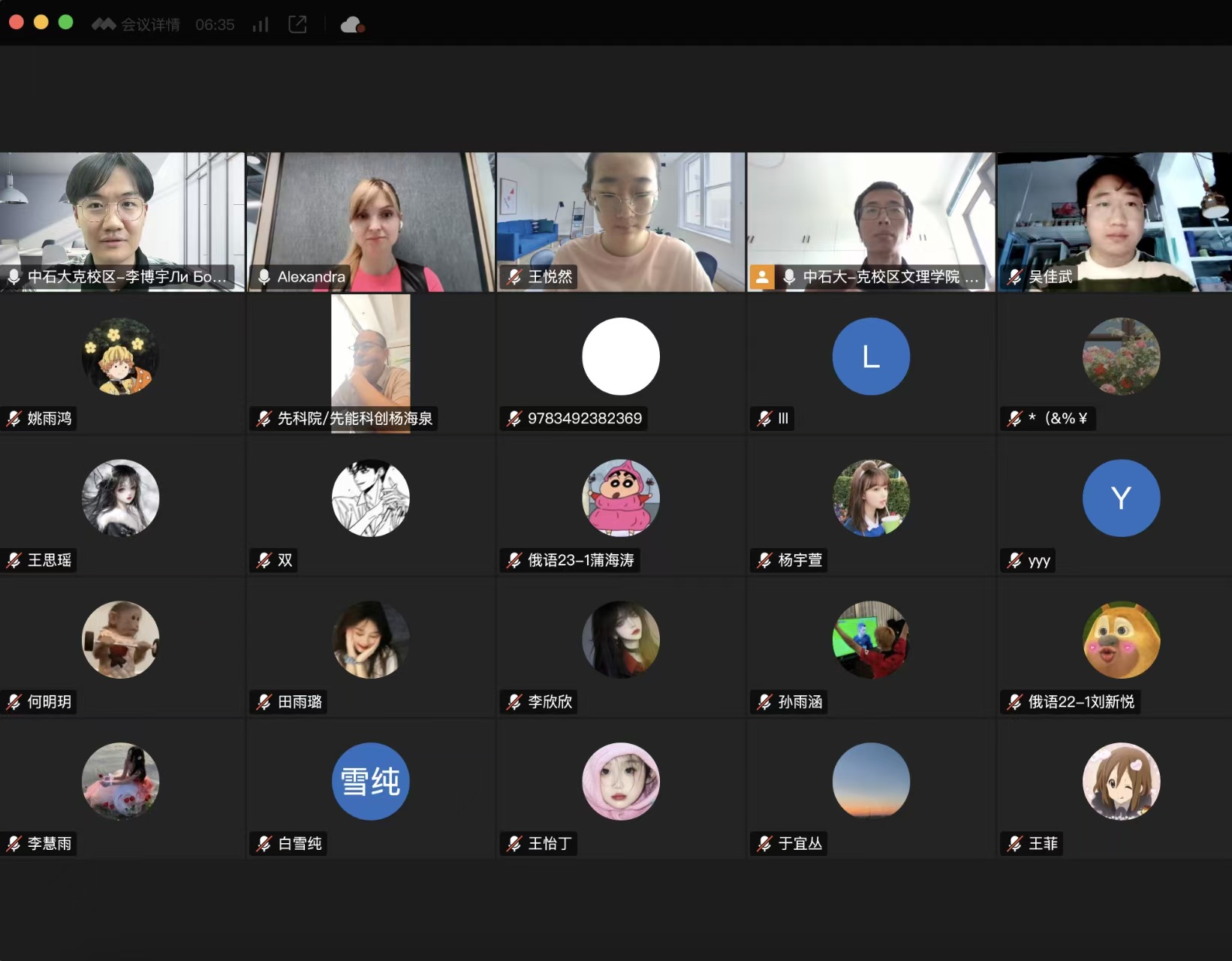Check the network signal strength icon
1232x961 pixels.
[261, 25]
